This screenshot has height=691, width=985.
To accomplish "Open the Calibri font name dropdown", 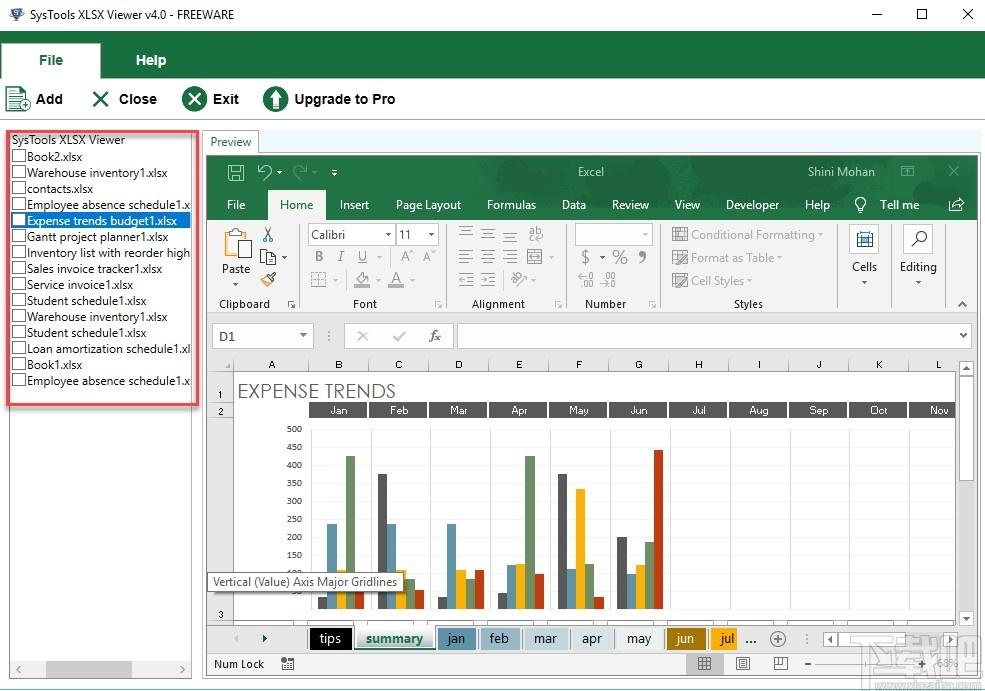I will click(388, 234).
